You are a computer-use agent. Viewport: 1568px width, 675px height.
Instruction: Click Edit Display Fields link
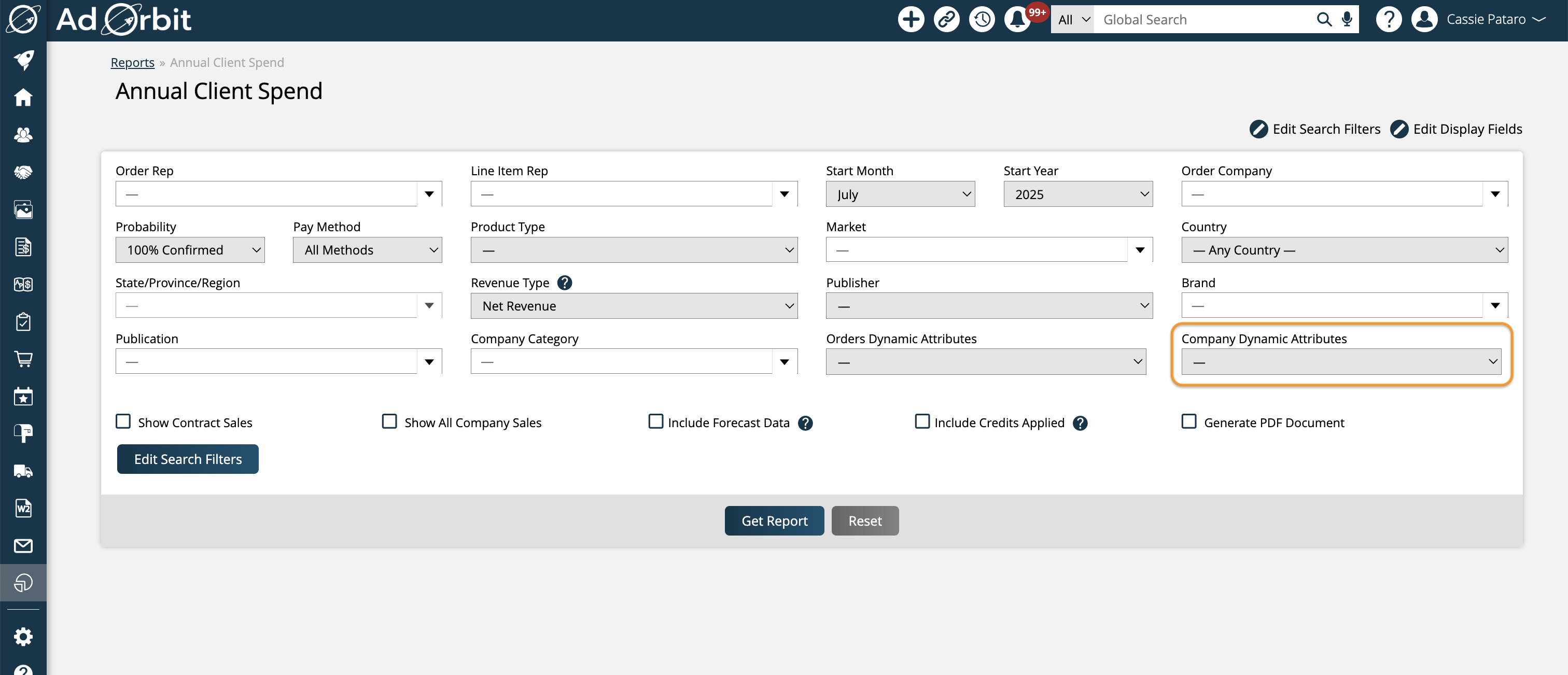pos(1456,129)
